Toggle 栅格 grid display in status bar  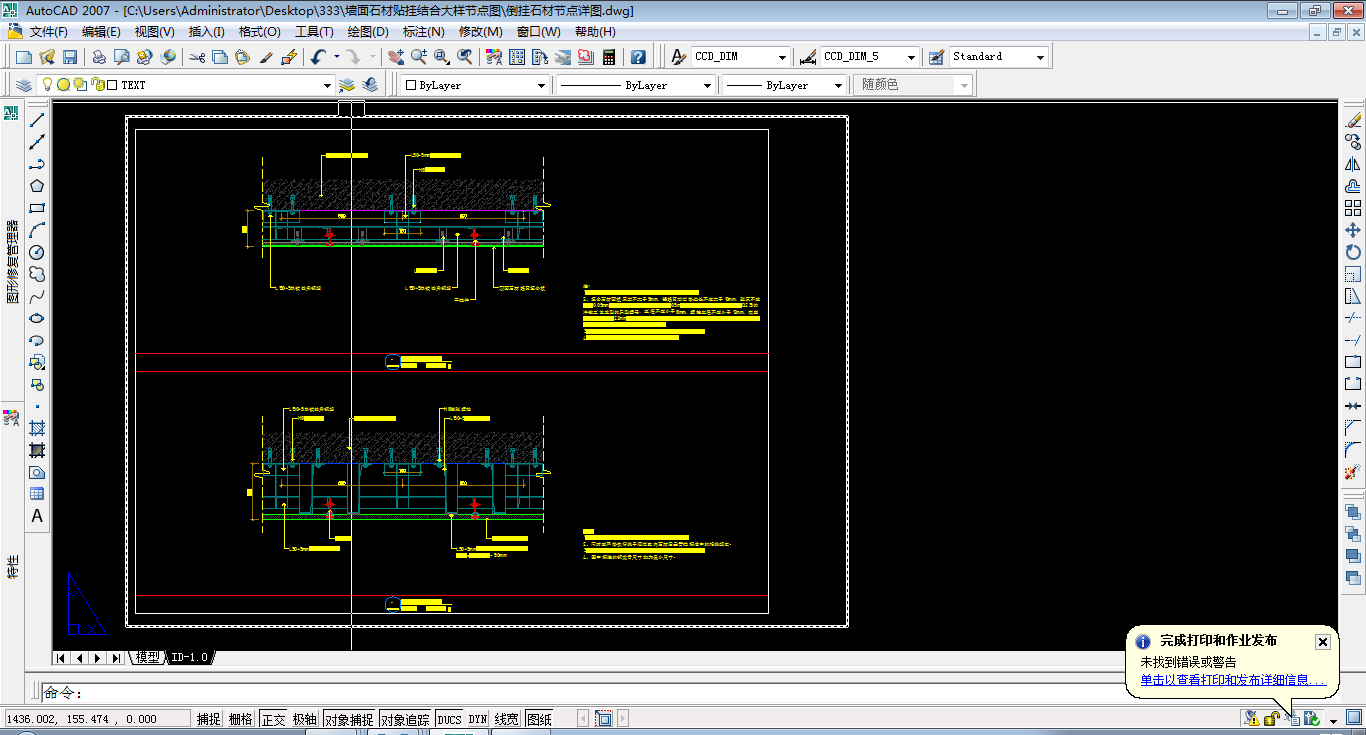[241, 718]
